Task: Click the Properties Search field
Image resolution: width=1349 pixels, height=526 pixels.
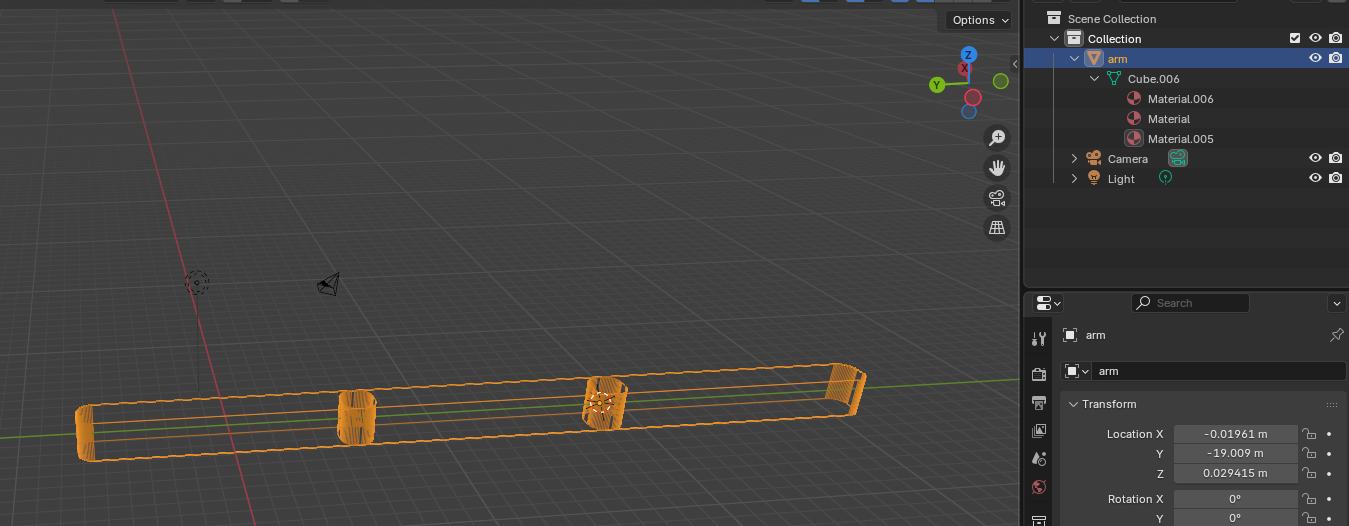Action: pyautogui.click(x=1190, y=303)
